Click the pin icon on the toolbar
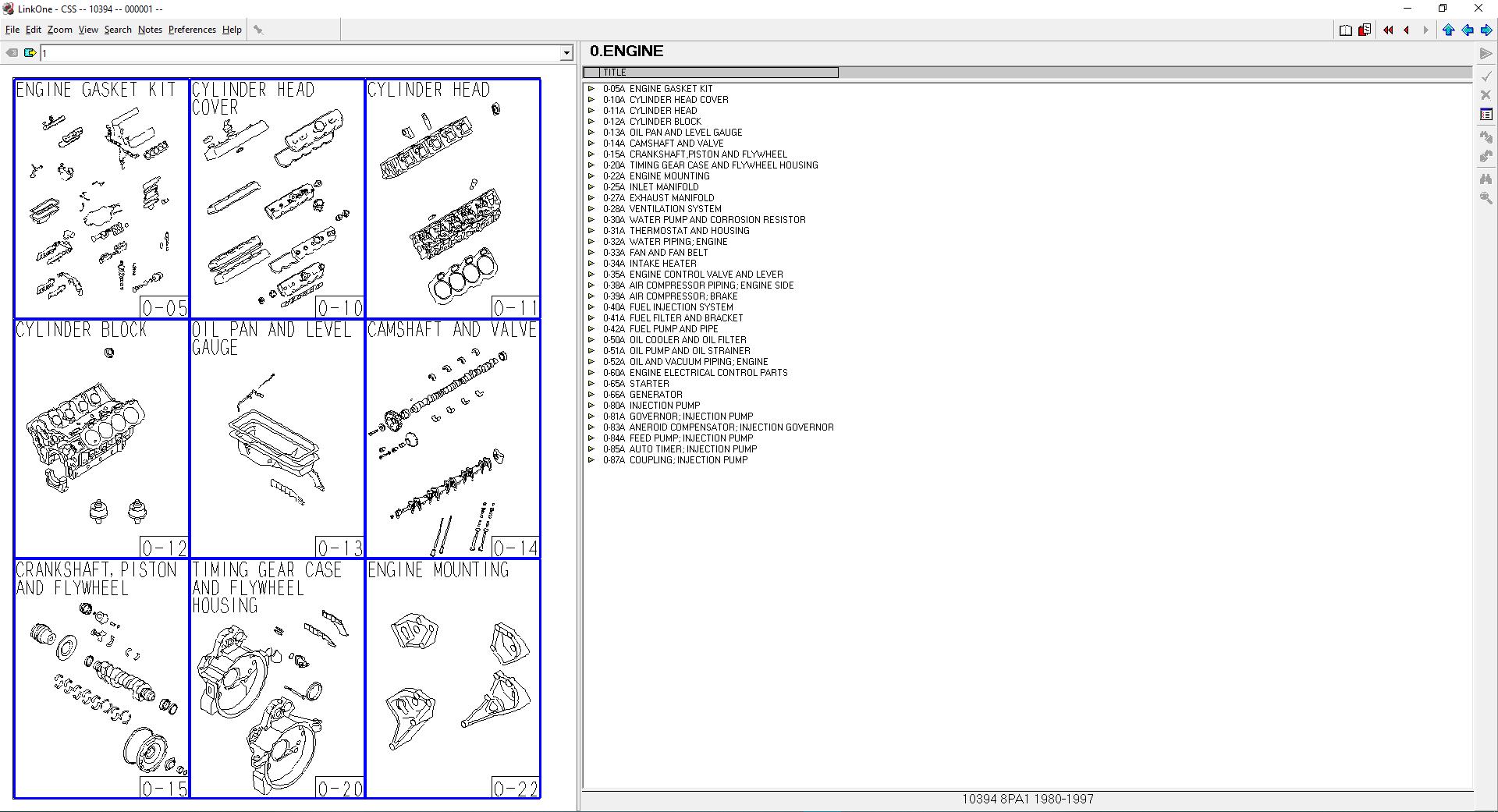The image size is (1498, 812). 257,30
